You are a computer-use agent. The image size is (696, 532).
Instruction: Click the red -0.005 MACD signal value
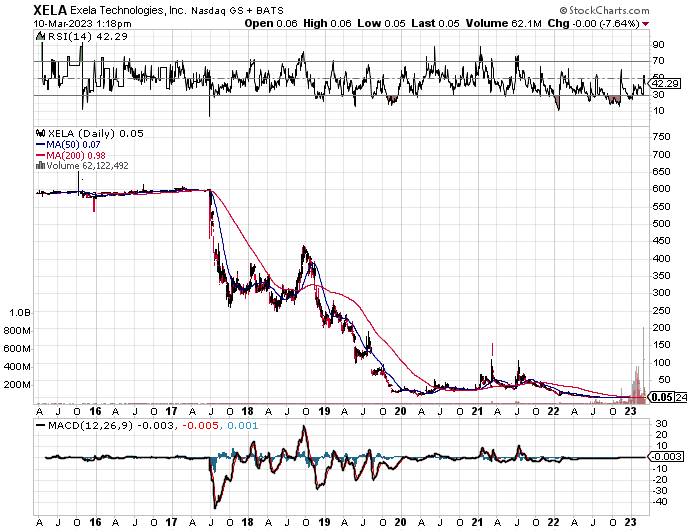coord(199,426)
